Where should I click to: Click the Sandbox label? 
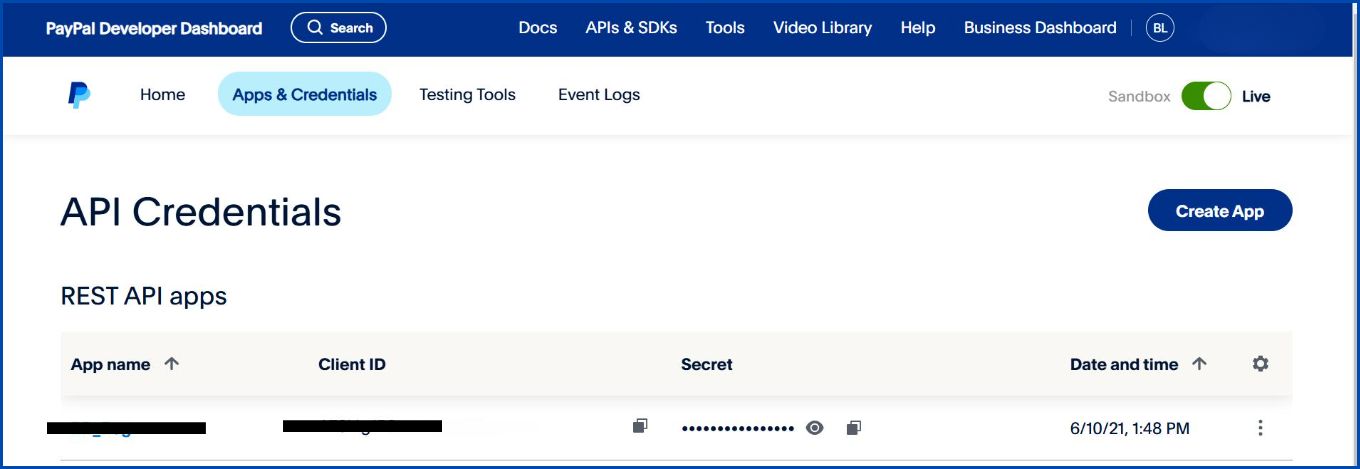[1139, 97]
